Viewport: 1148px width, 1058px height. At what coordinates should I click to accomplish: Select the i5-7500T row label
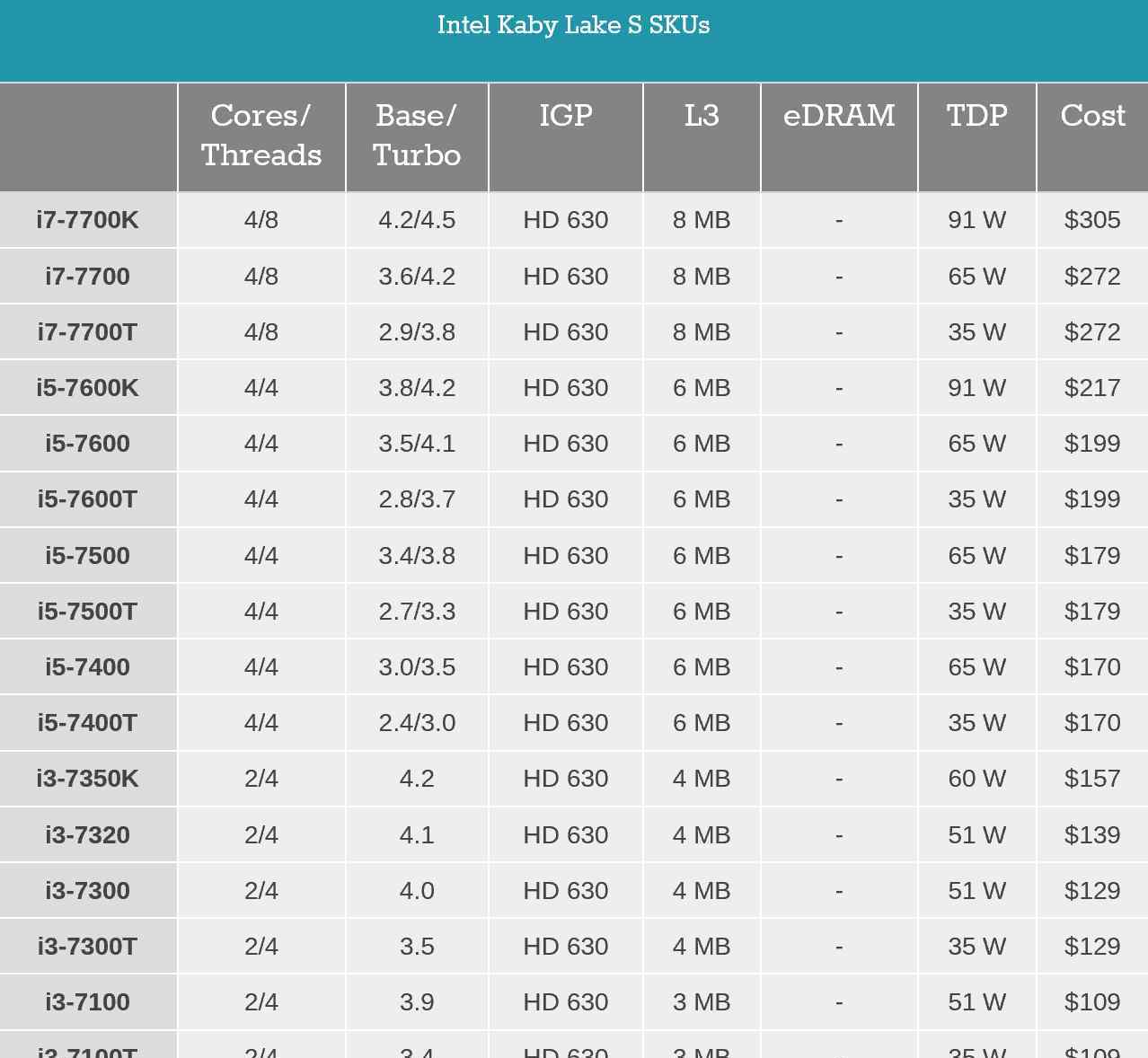click(x=87, y=612)
